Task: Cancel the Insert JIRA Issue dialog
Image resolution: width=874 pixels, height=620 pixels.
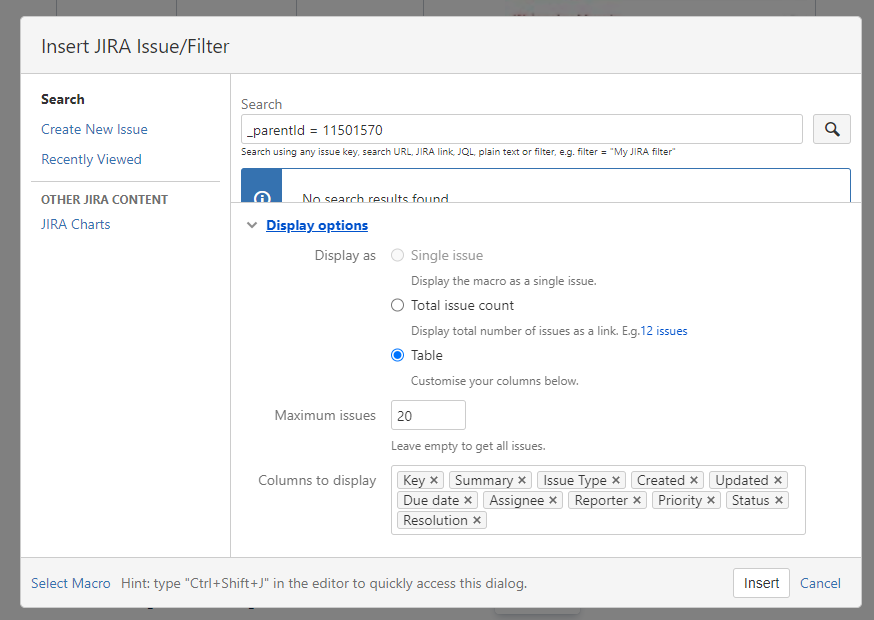Action: (x=820, y=583)
